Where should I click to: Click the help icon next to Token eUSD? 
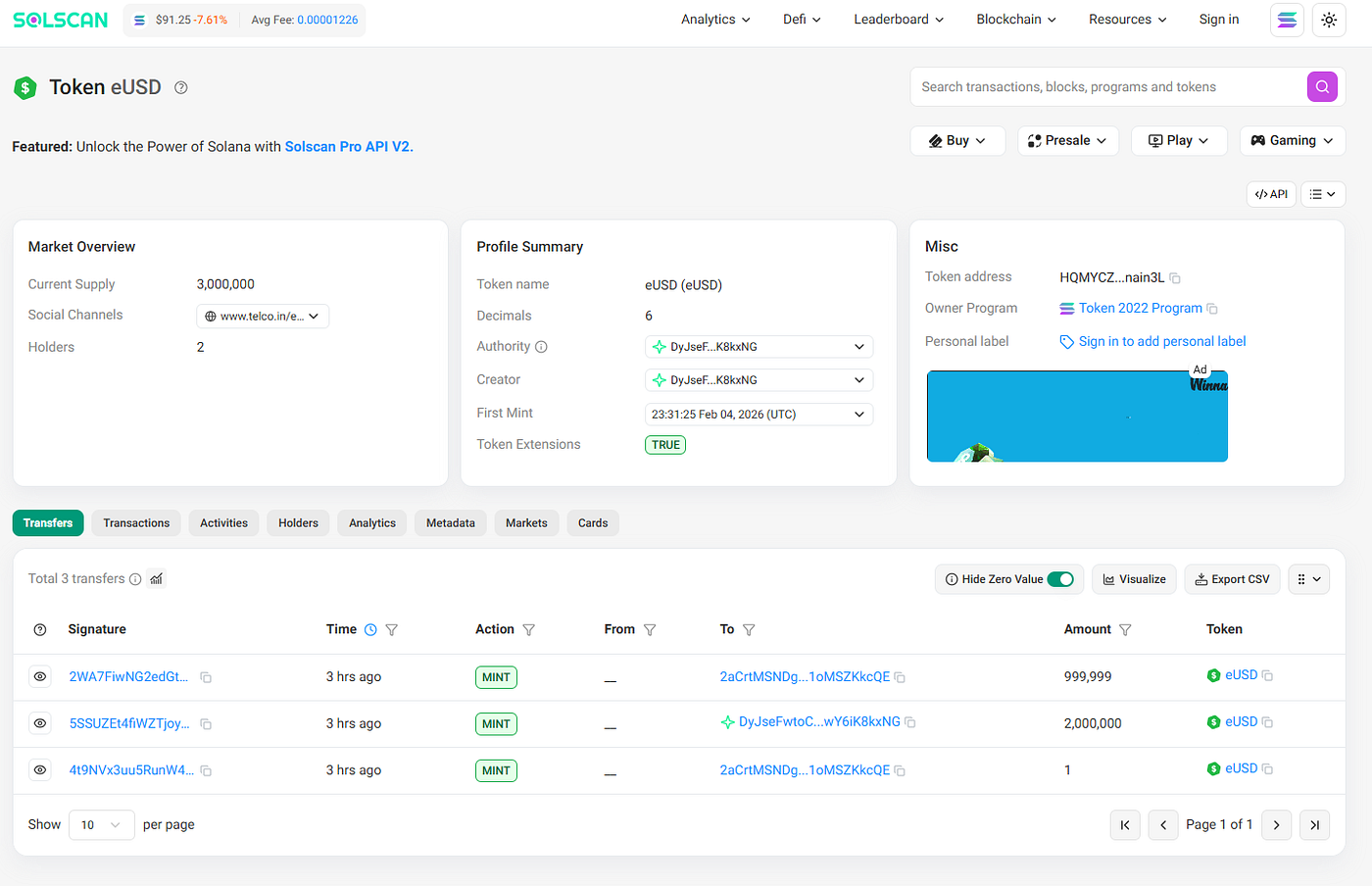click(181, 87)
